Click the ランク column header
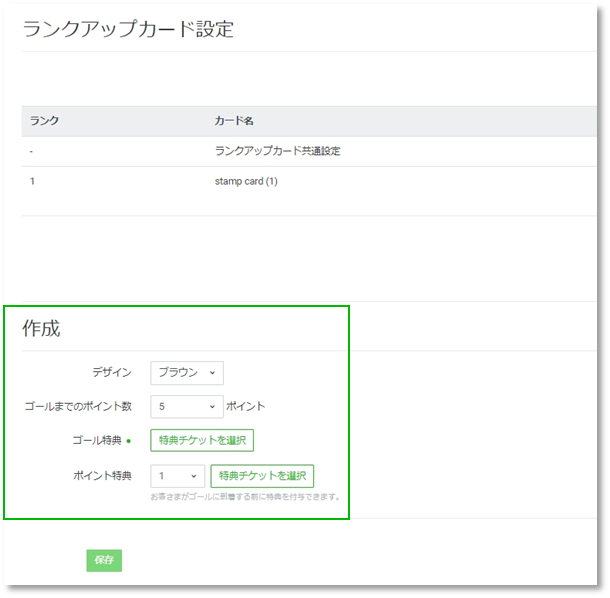Image resolution: width=610 pixels, height=598 pixels. tap(45, 121)
